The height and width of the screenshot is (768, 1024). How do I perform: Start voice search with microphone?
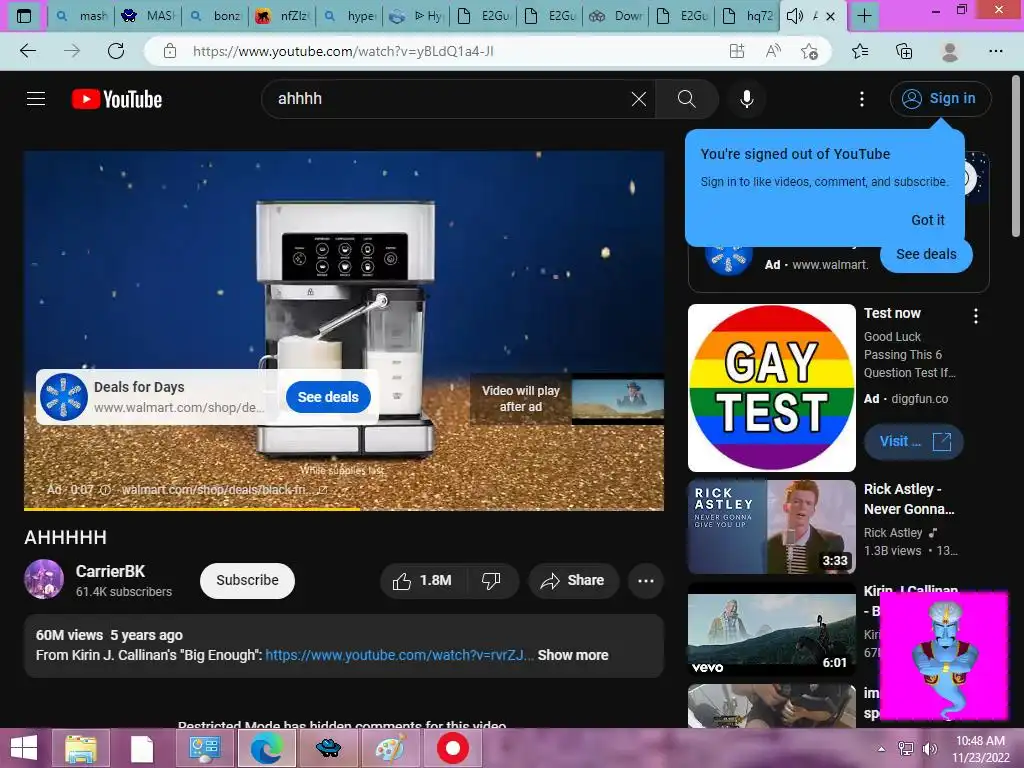(746, 99)
